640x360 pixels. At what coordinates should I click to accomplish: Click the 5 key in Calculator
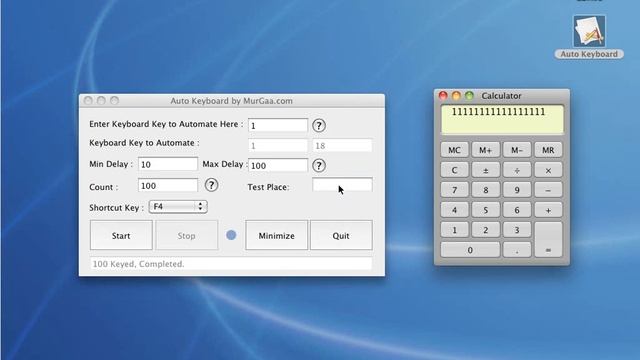pos(485,210)
